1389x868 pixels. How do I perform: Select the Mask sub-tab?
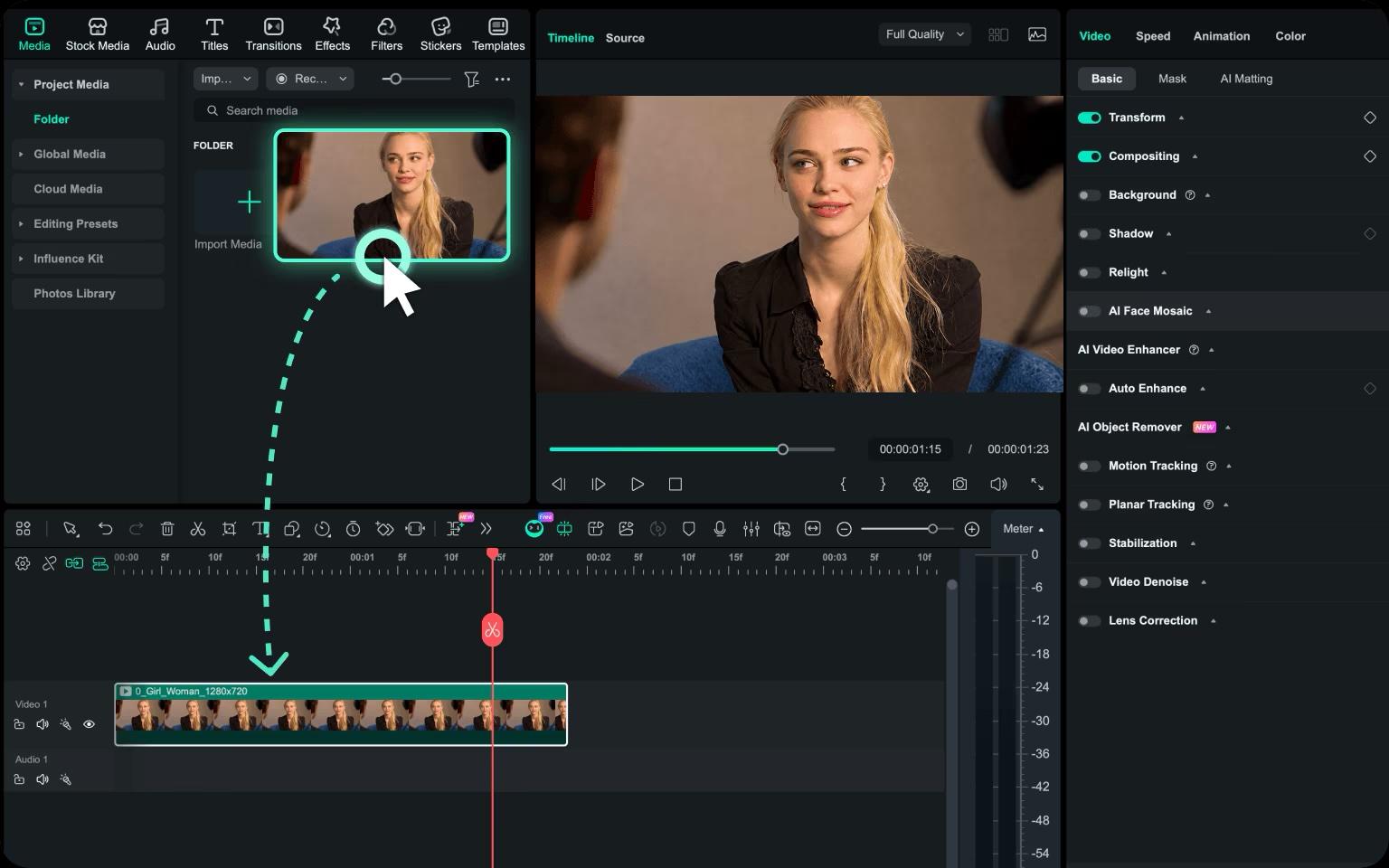[x=1172, y=79]
